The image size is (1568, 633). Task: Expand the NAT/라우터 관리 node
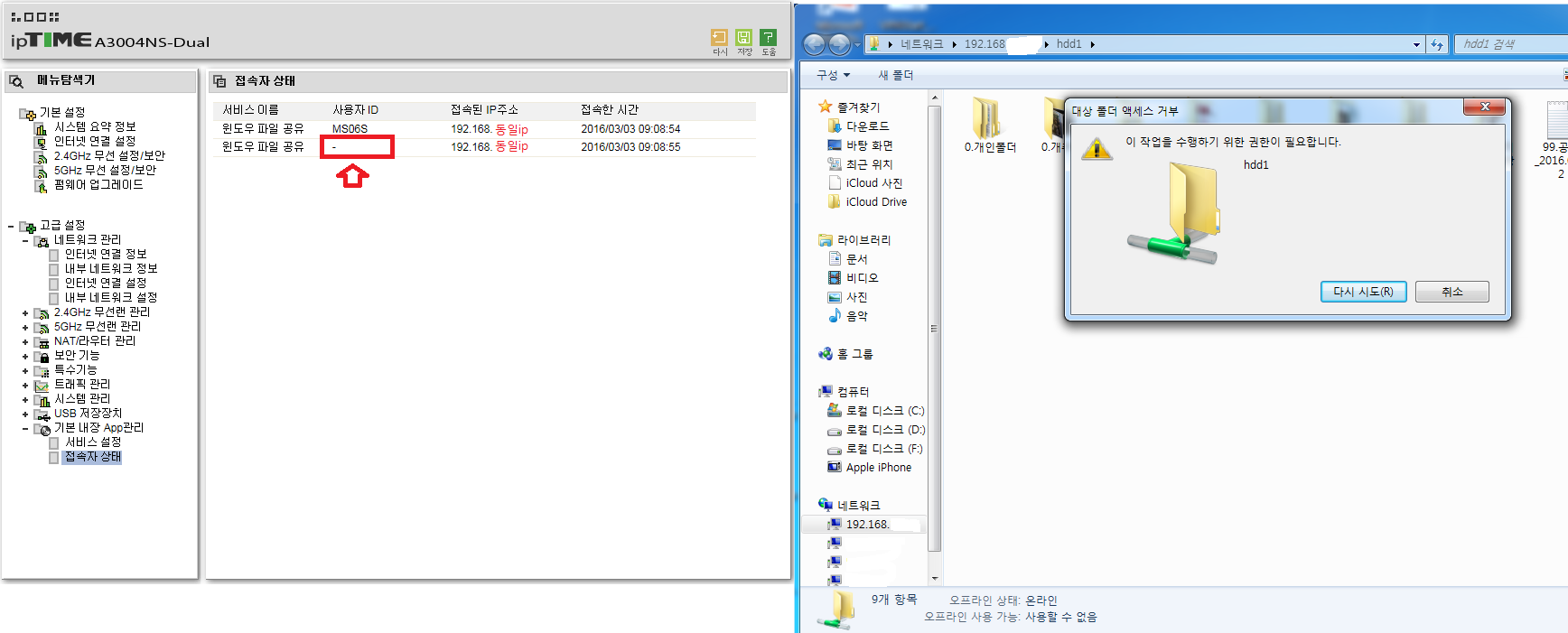(25, 342)
